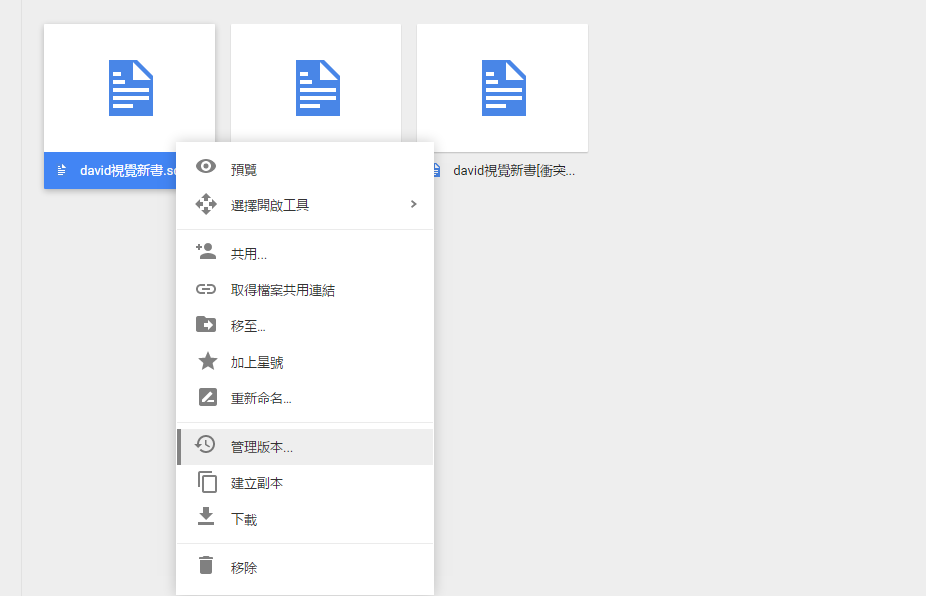Click the add-person icon for 共用
The image size is (926, 596).
click(206, 251)
